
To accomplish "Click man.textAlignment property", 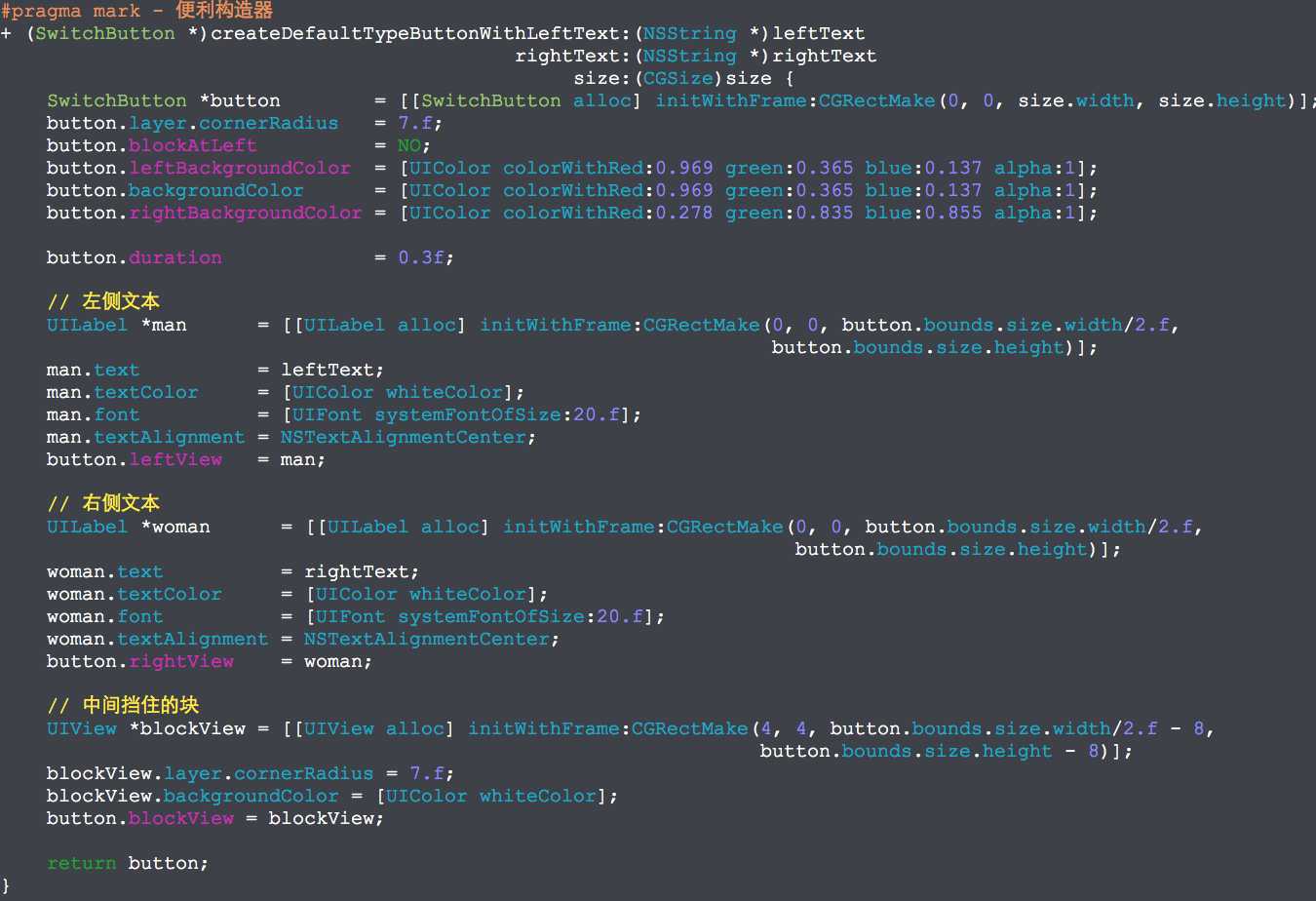I will (146, 437).
